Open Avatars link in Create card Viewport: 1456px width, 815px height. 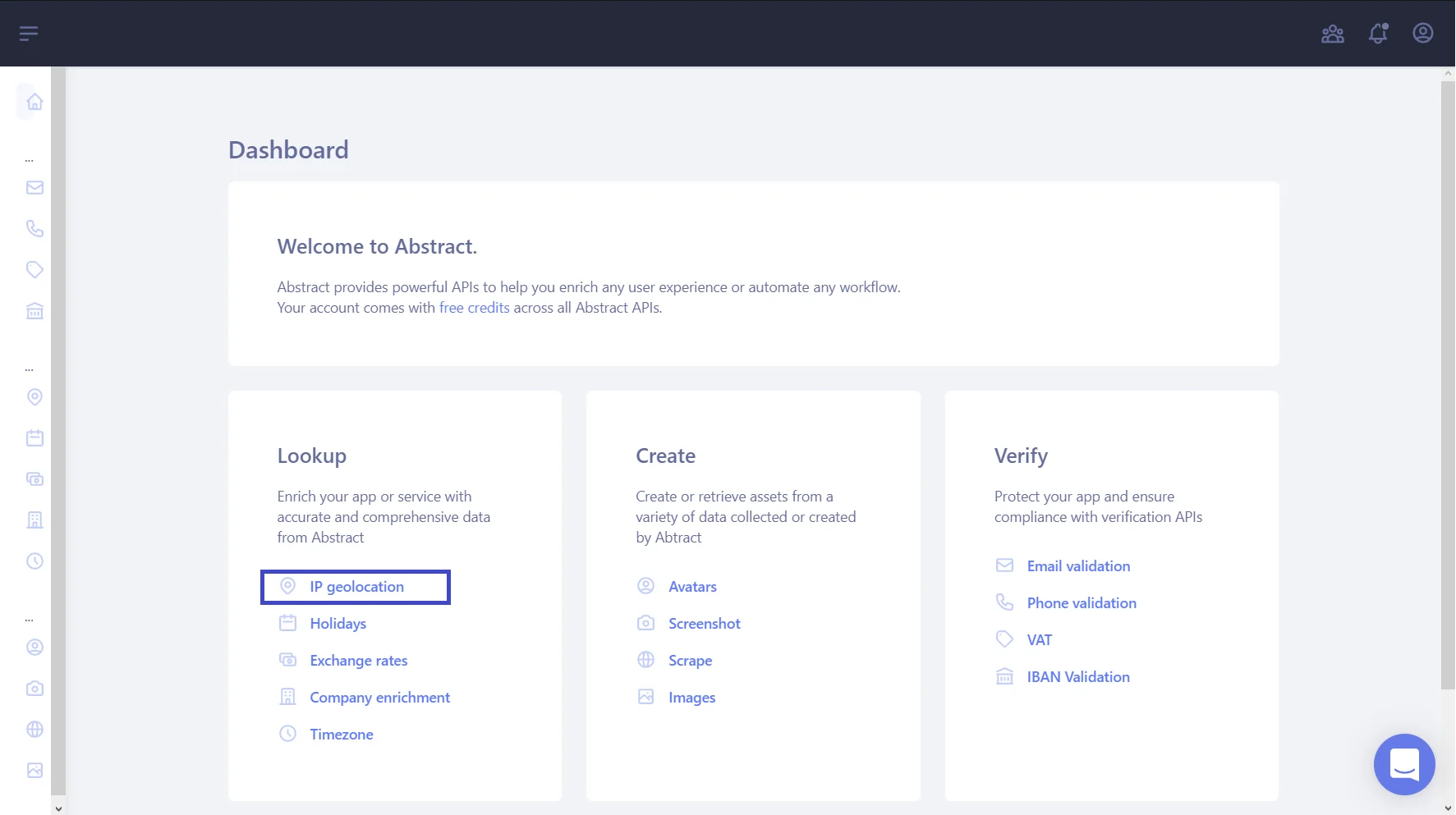tap(692, 587)
